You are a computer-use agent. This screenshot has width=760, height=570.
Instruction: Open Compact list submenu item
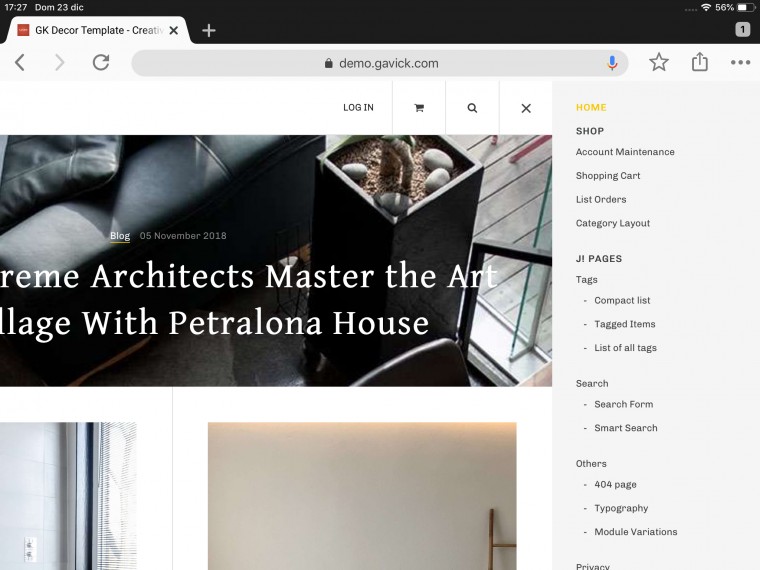(622, 301)
